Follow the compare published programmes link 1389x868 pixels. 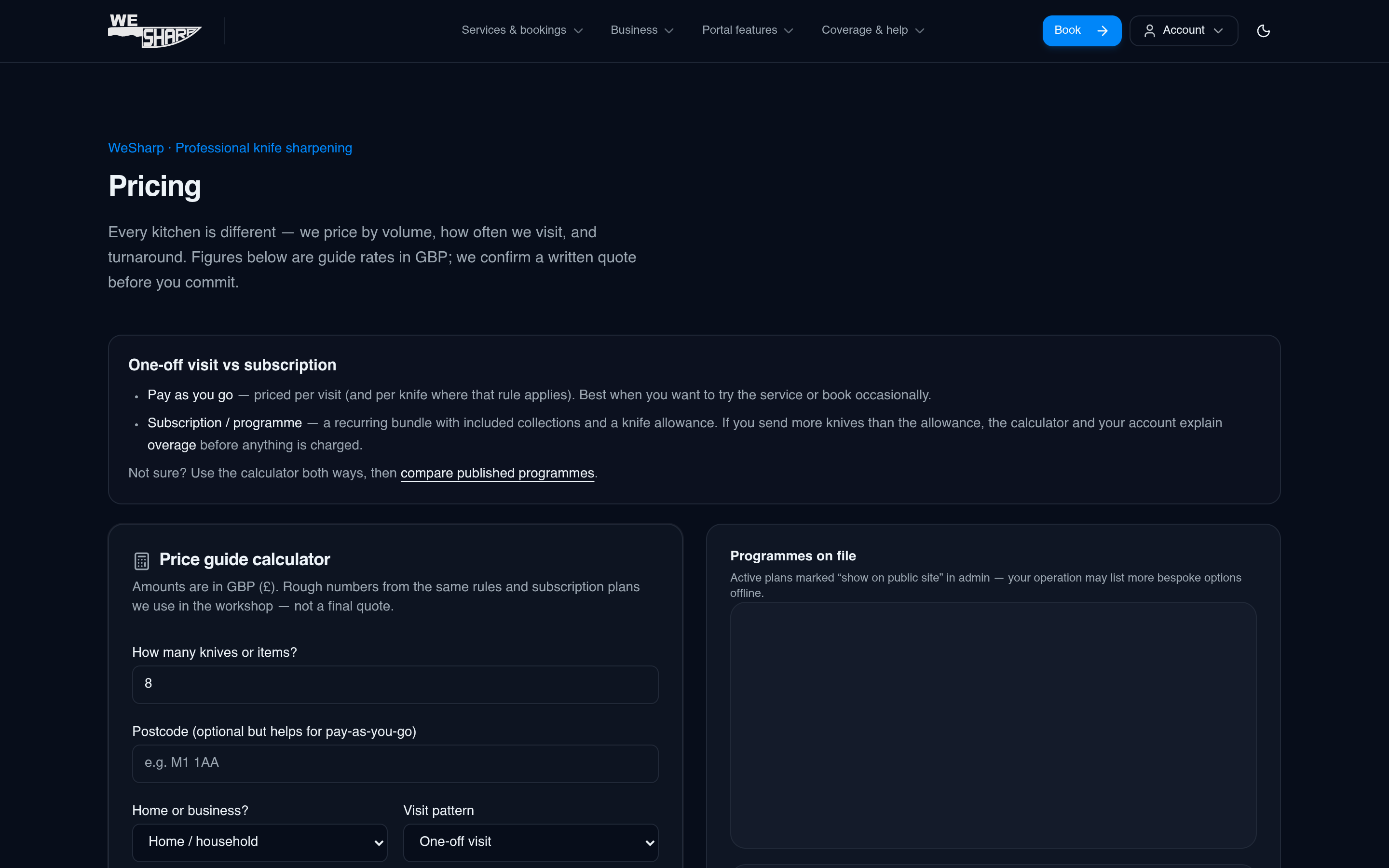tap(497, 473)
